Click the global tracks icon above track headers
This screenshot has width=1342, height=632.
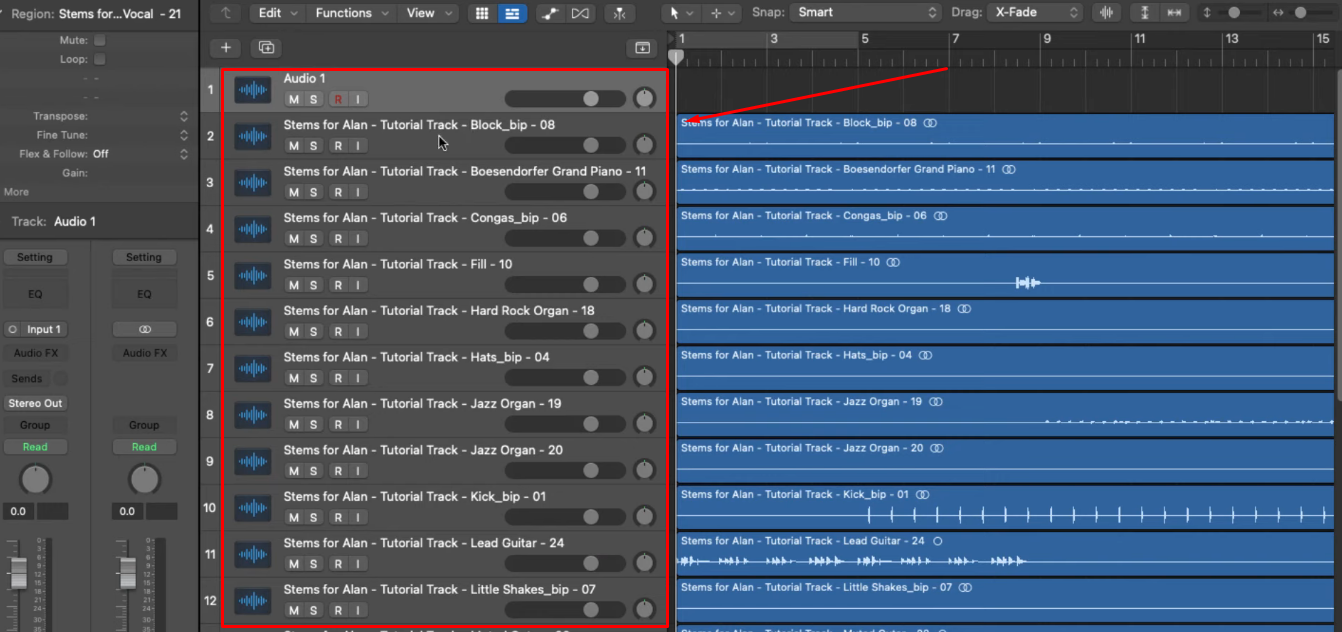coord(642,47)
